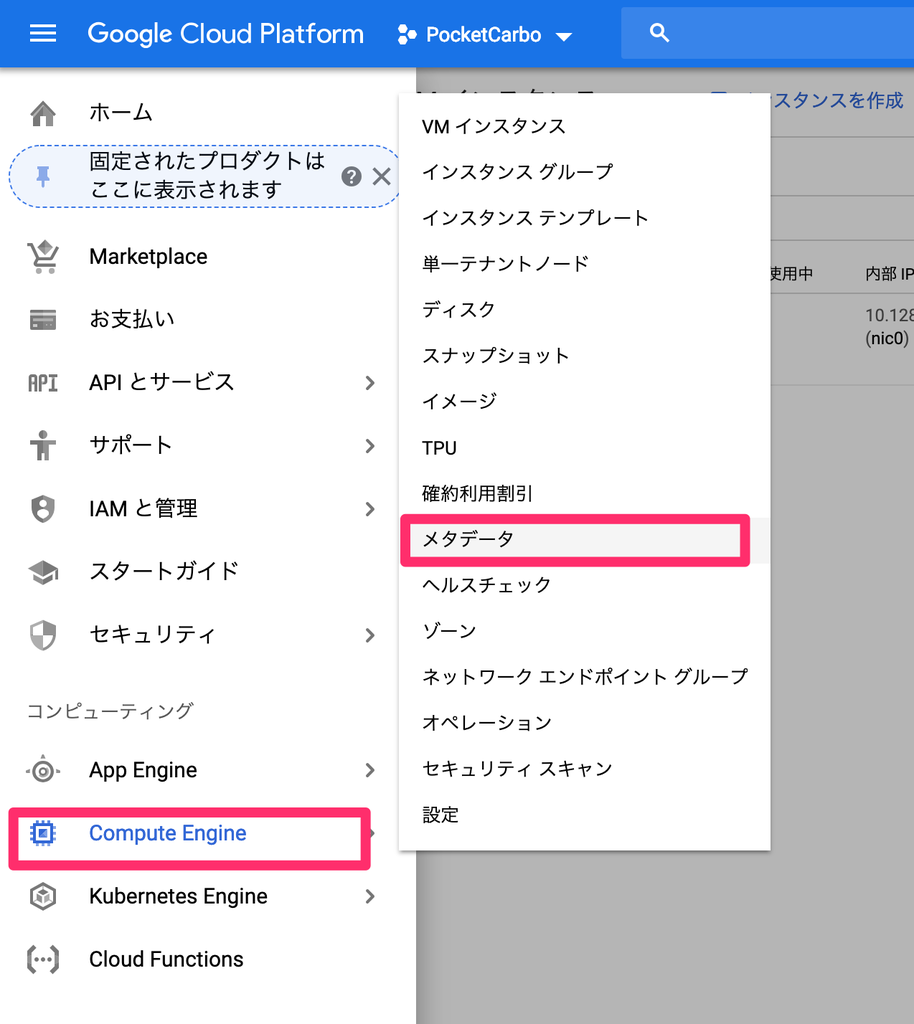The height and width of the screenshot is (1024, 914).
Task: Expand the IAM と管理 submenu arrow
Action: pos(370,509)
